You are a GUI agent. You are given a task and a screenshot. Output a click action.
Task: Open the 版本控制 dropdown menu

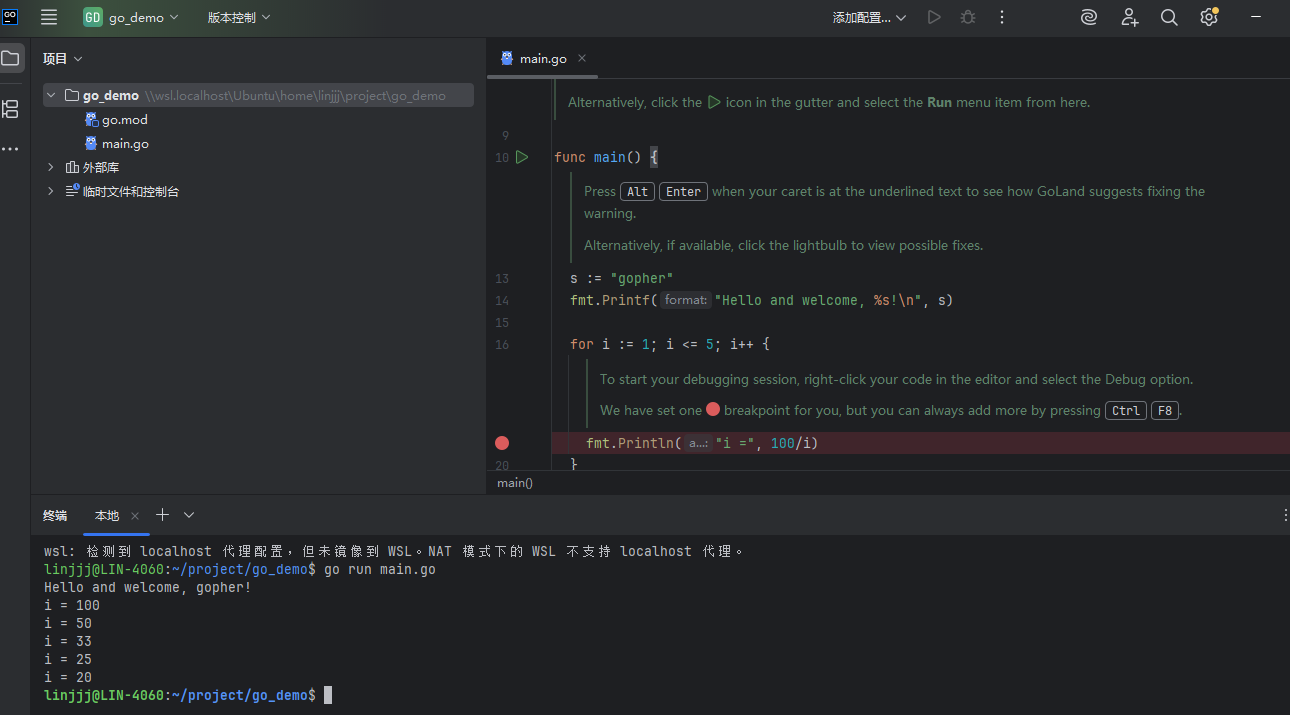pos(238,17)
